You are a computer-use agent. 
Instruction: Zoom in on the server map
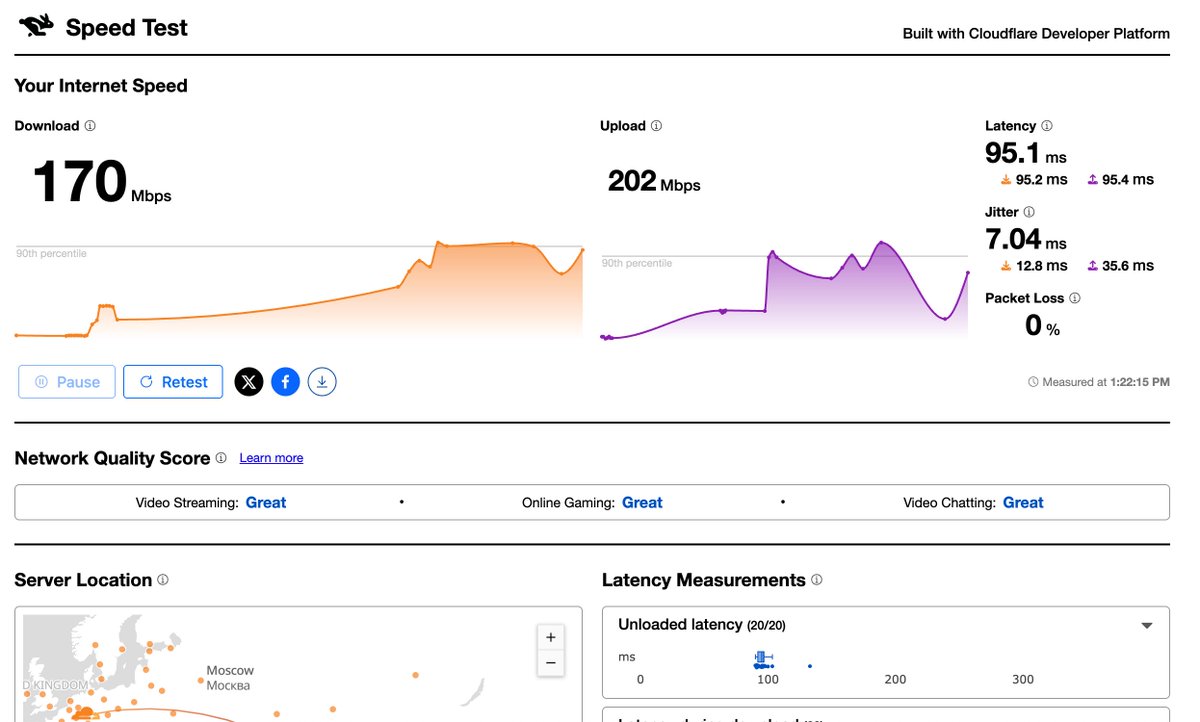[x=550, y=637]
